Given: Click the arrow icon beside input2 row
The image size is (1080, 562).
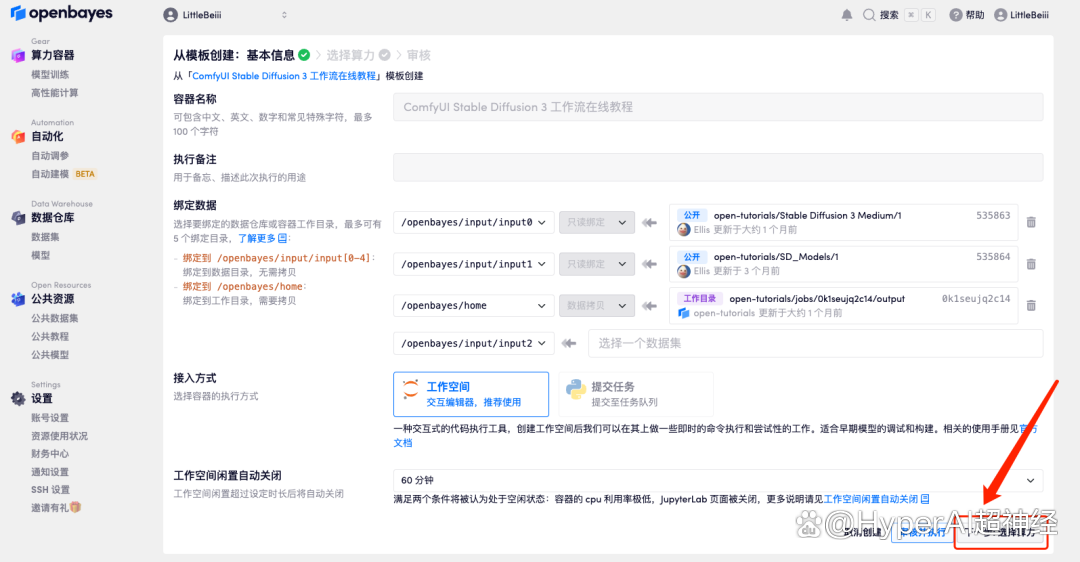Looking at the screenshot, I should (568, 343).
